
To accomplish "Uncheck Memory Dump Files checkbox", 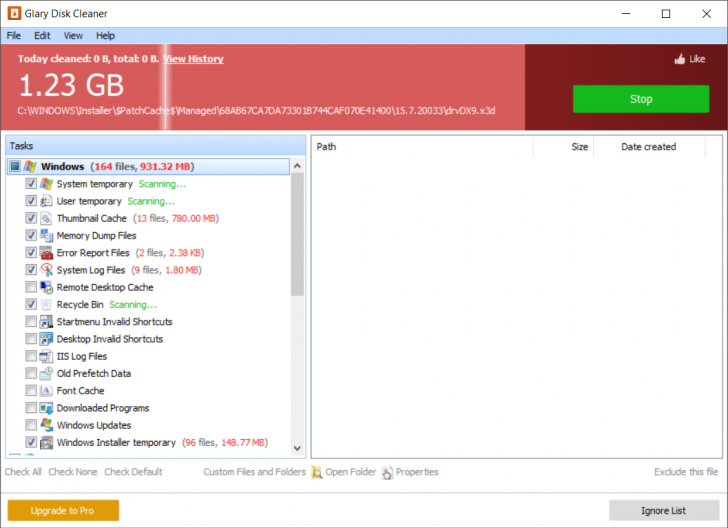I will [31, 235].
